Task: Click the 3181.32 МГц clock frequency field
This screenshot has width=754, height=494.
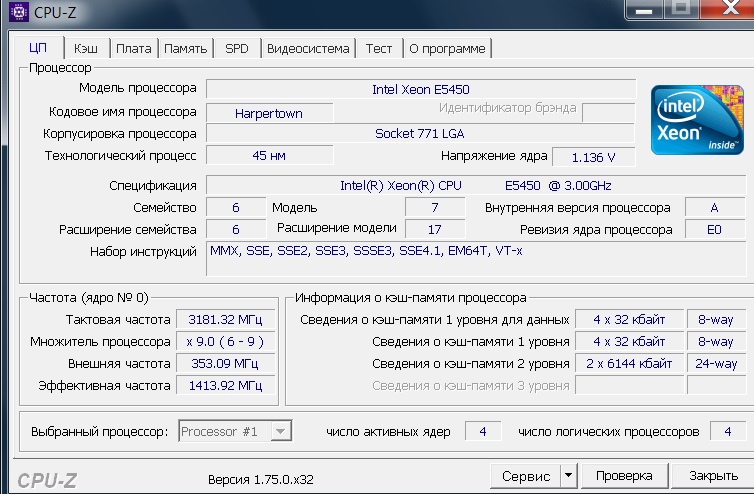Action: click(219, 320)
